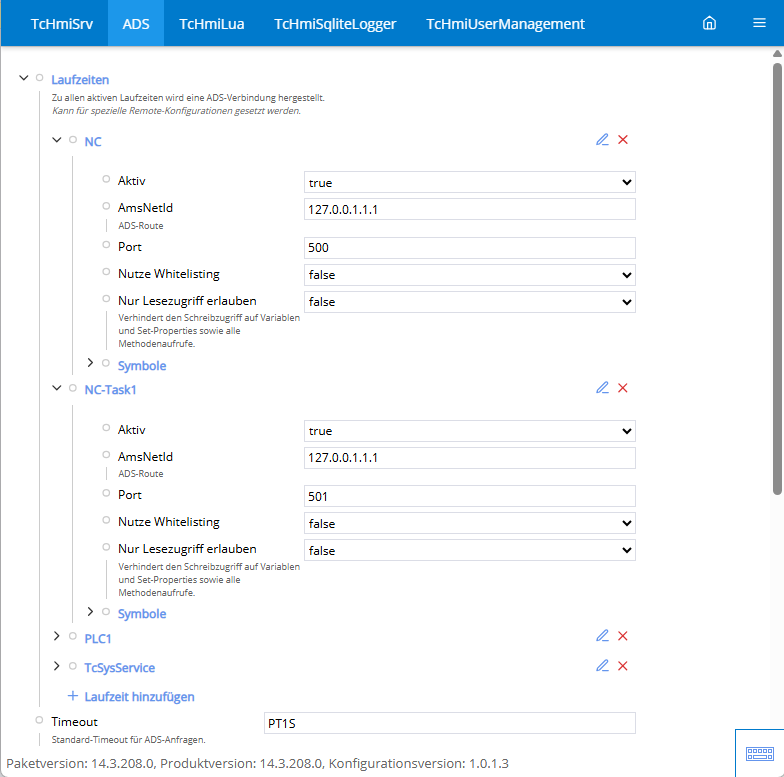Delete the PLC1 runtime with red X

(x=622, y=636)
